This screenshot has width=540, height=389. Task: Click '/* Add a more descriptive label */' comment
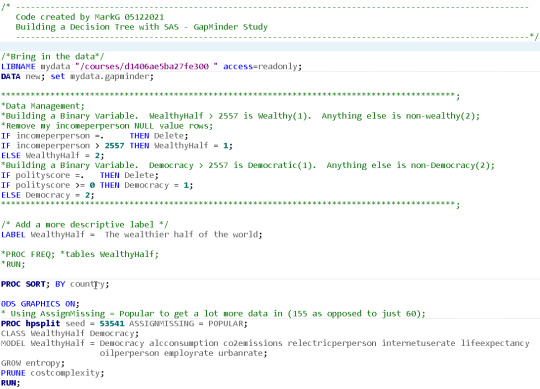[85, 225]
